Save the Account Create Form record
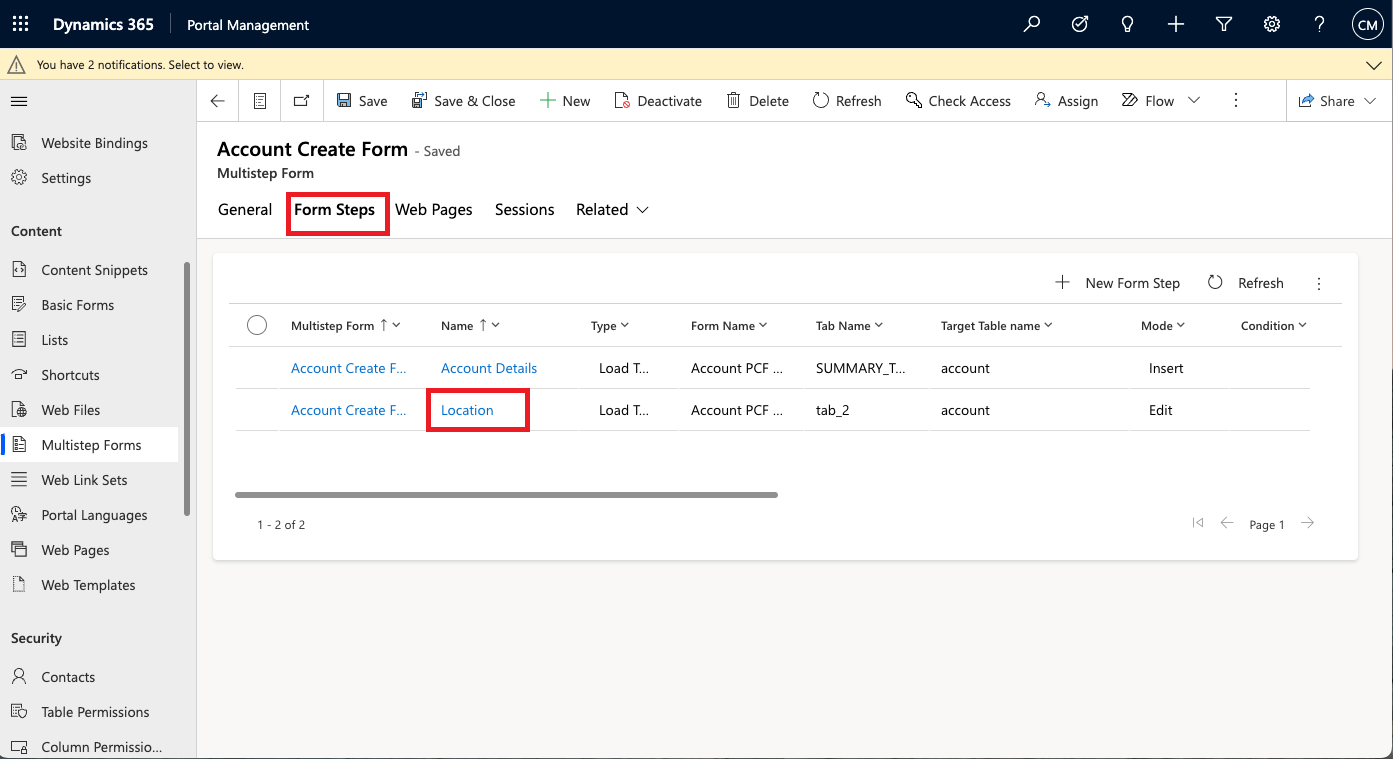The height and width of the screenshot is (759, 1393). point(362,101)
